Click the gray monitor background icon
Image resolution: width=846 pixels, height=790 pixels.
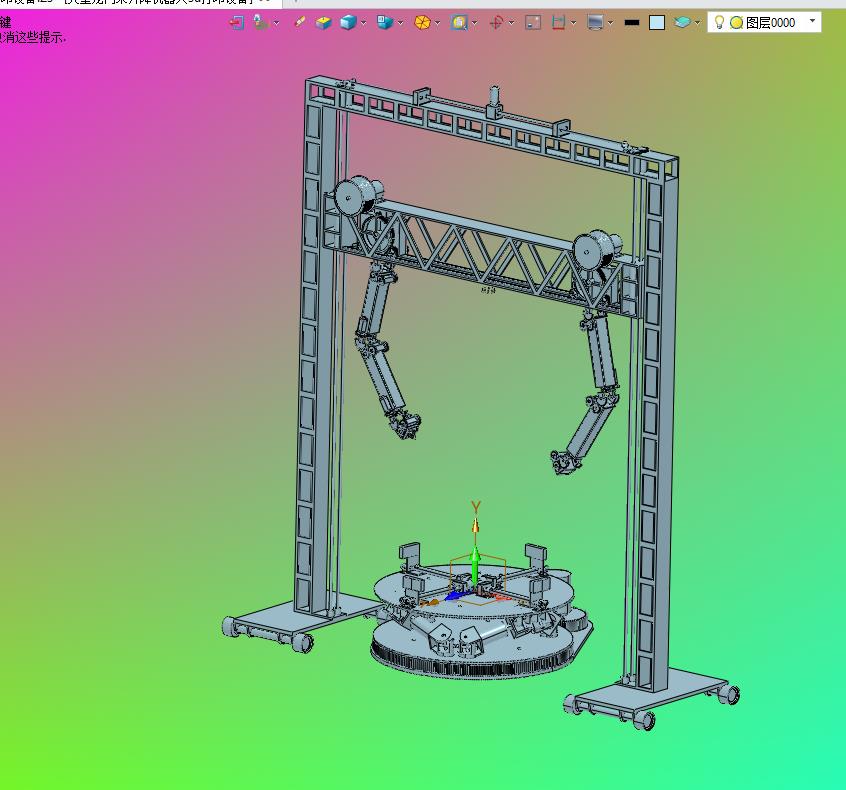(x=596, y=22)
